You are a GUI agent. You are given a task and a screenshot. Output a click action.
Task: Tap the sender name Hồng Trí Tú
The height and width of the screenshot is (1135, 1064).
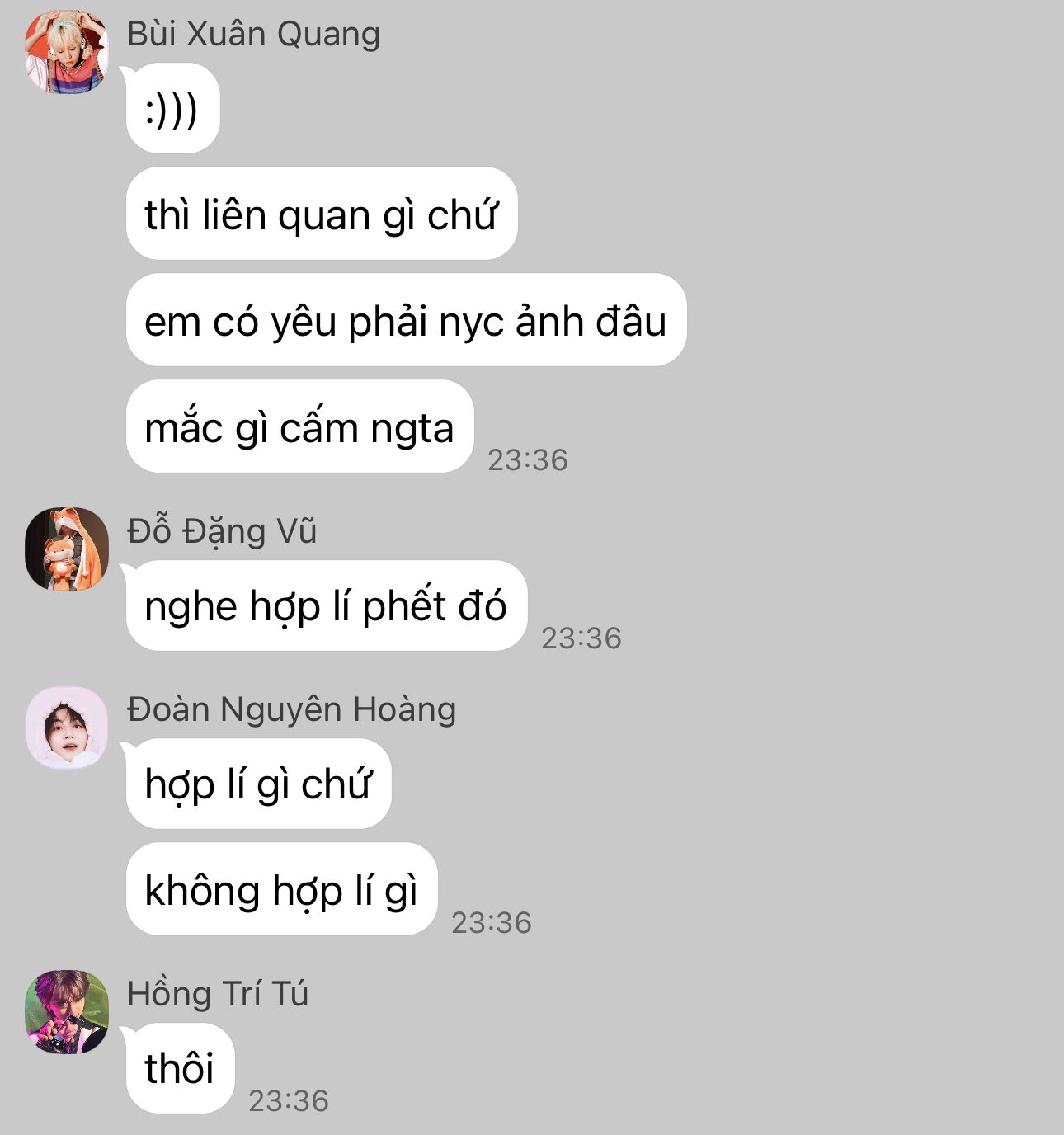(x=218, y=994)
